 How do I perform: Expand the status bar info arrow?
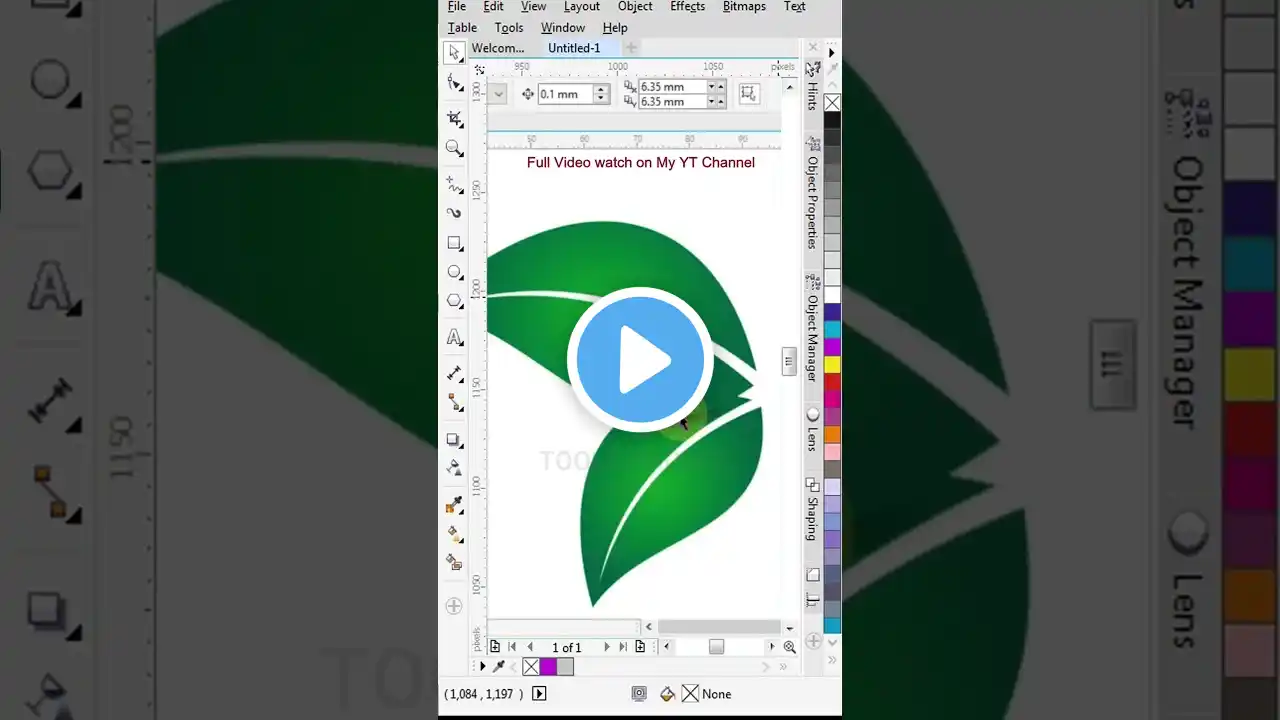tap(539, 694)
